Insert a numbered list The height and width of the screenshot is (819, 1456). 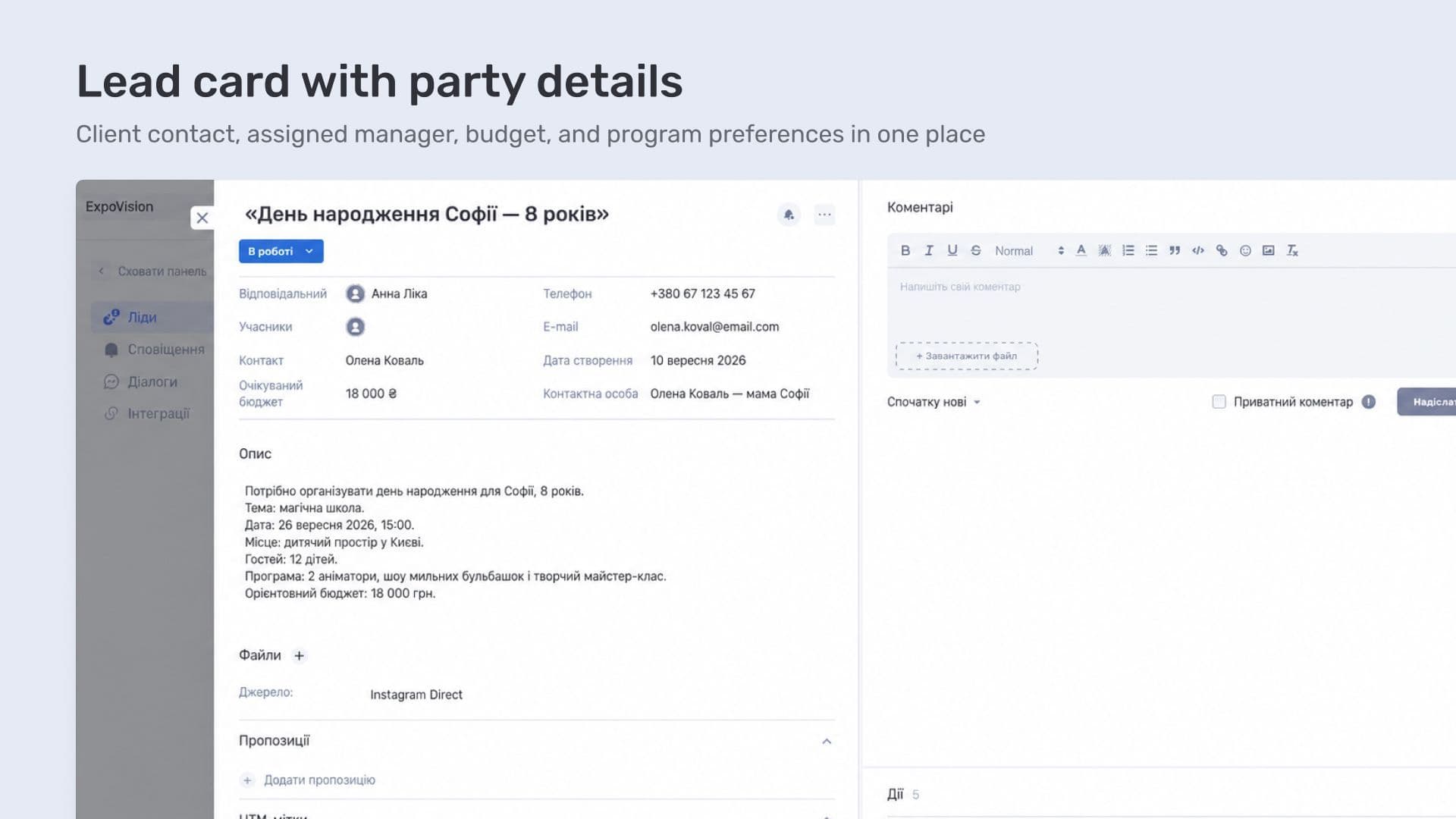(x=1128, y=250)
